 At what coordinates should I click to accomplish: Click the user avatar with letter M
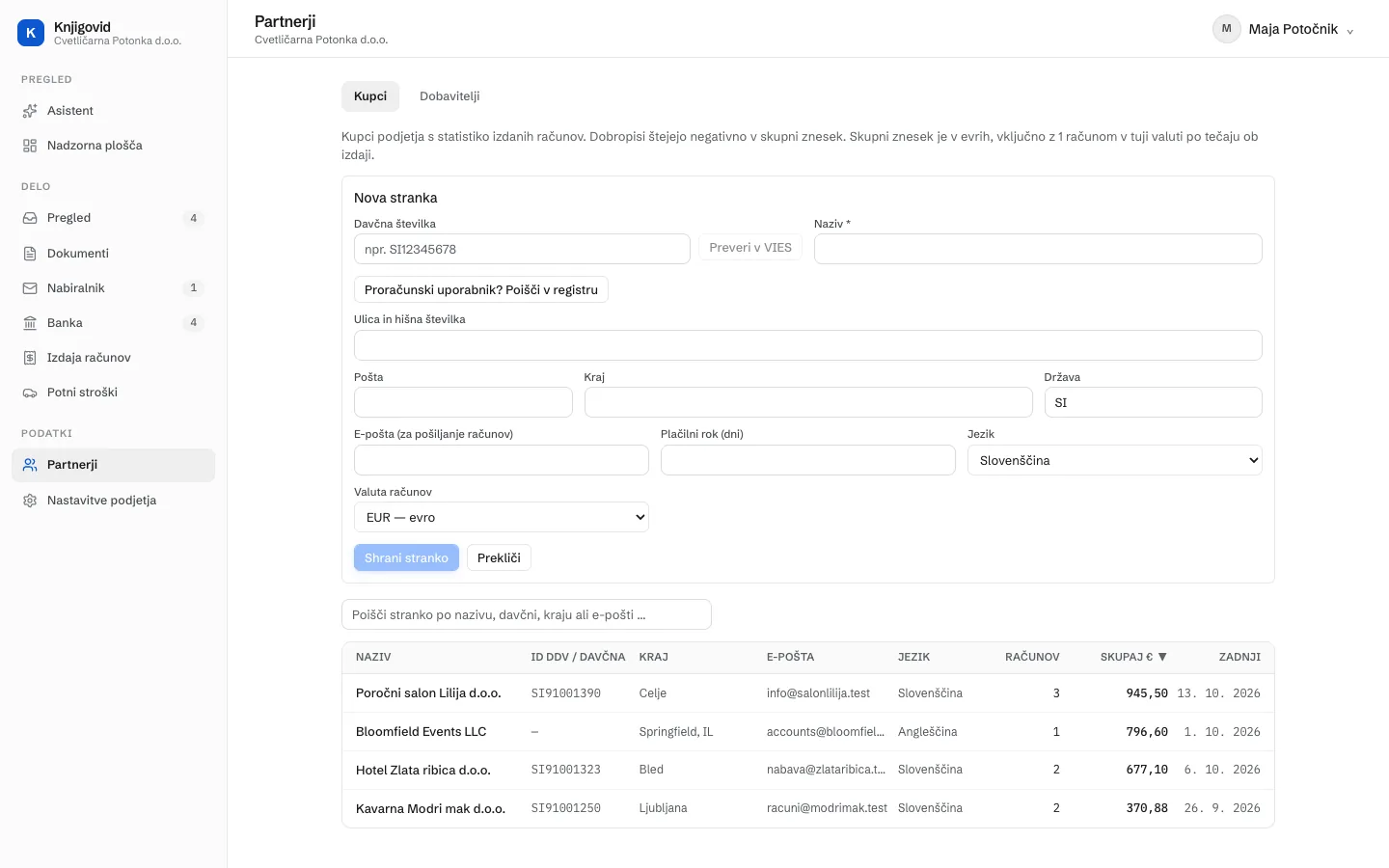pyautogui.click(x=1226, y=29)
